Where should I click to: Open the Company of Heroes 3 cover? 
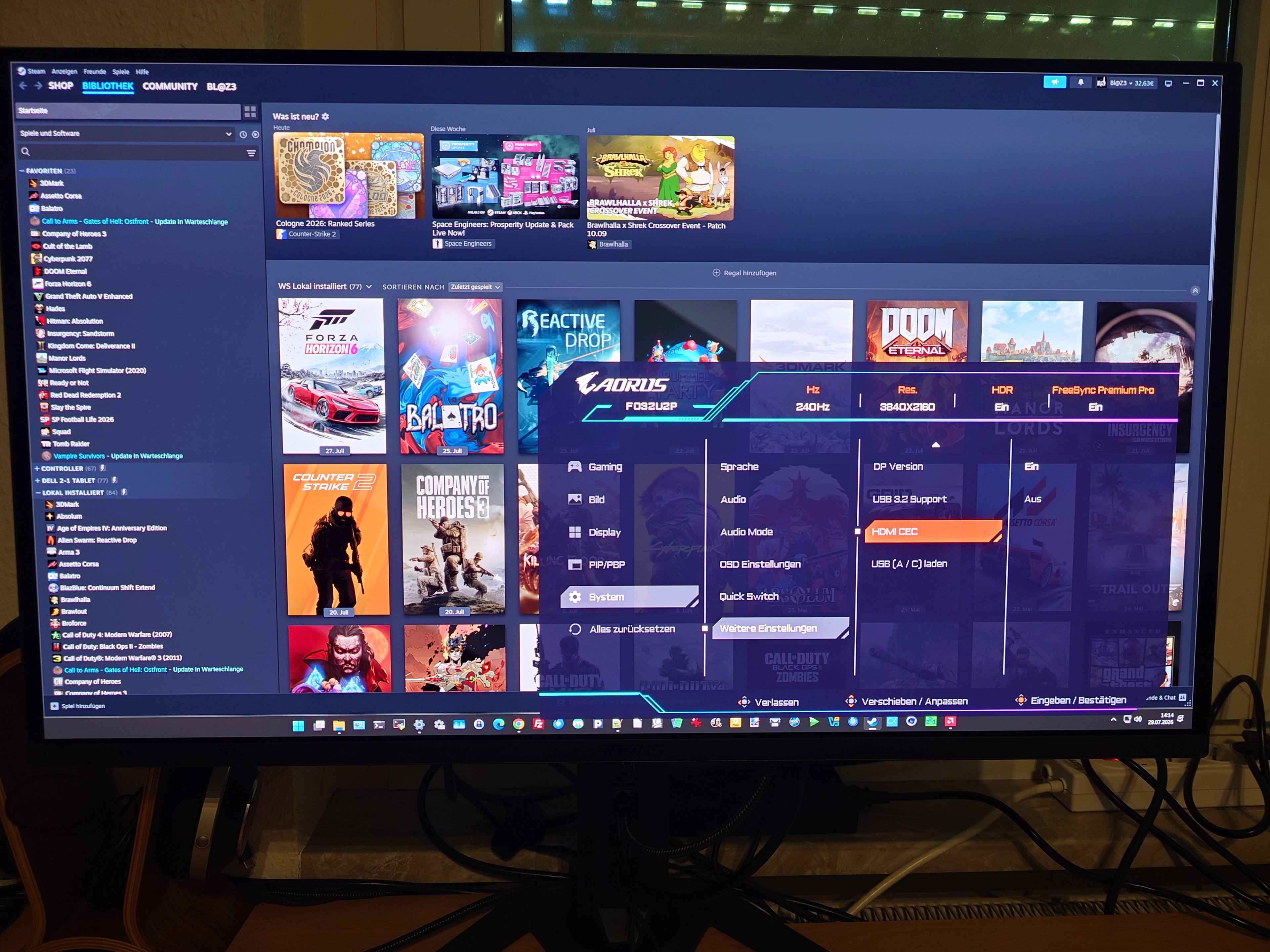[x=453, y=539]
